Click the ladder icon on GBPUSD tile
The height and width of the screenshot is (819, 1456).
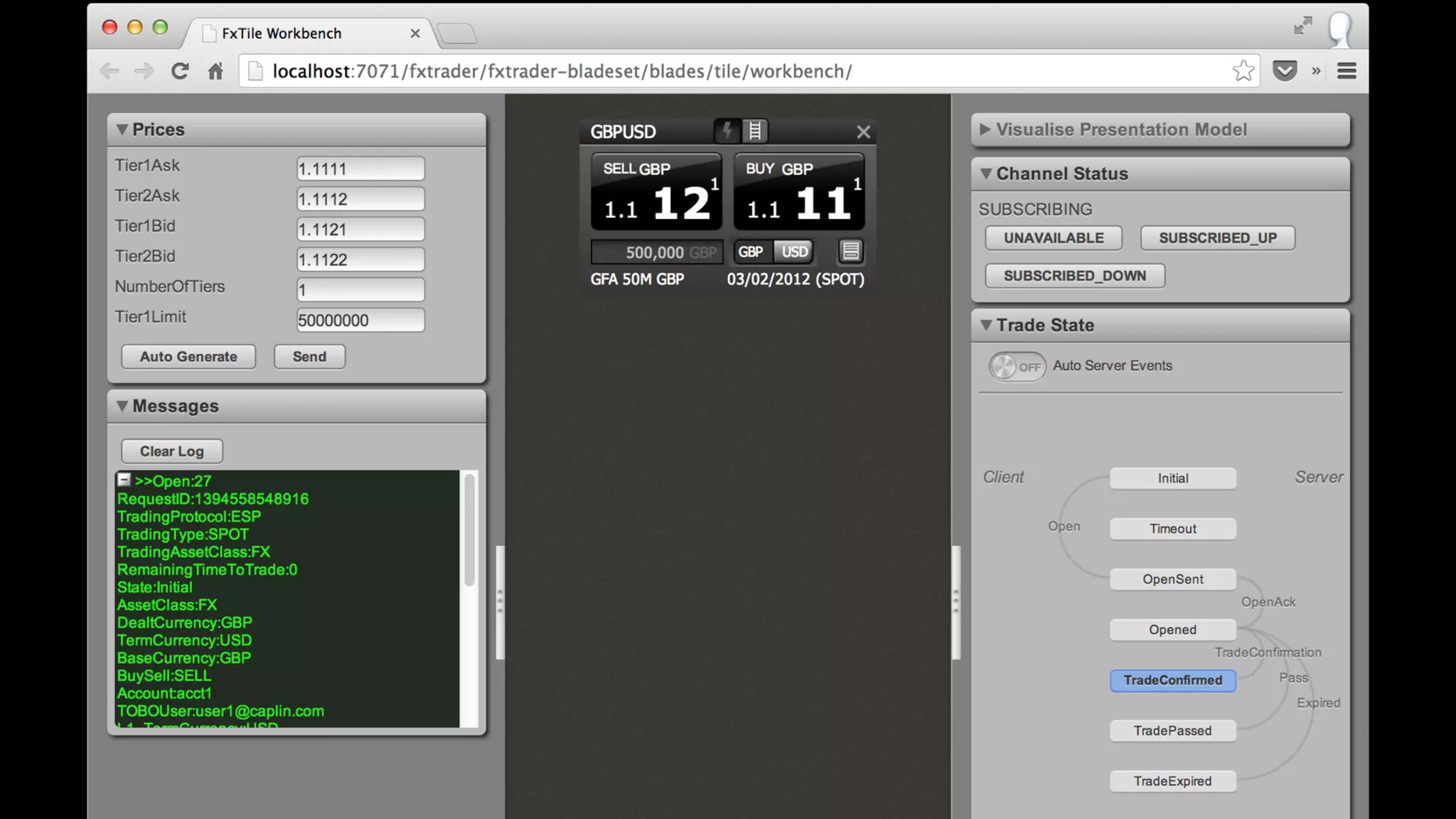pyautogui.click(x=755, y=131)
